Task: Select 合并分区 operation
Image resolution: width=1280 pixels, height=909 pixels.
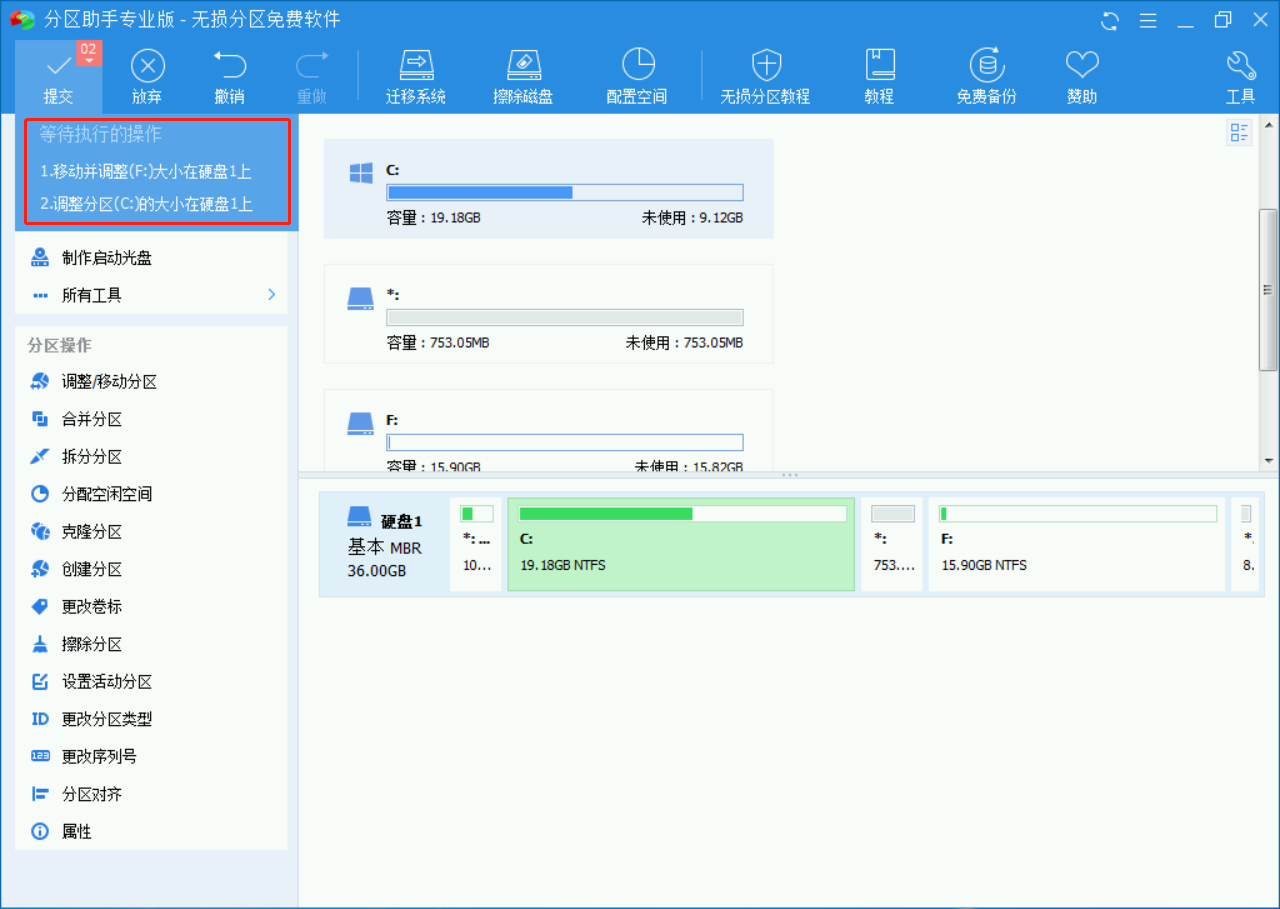Action: click(x=152, y=420)
